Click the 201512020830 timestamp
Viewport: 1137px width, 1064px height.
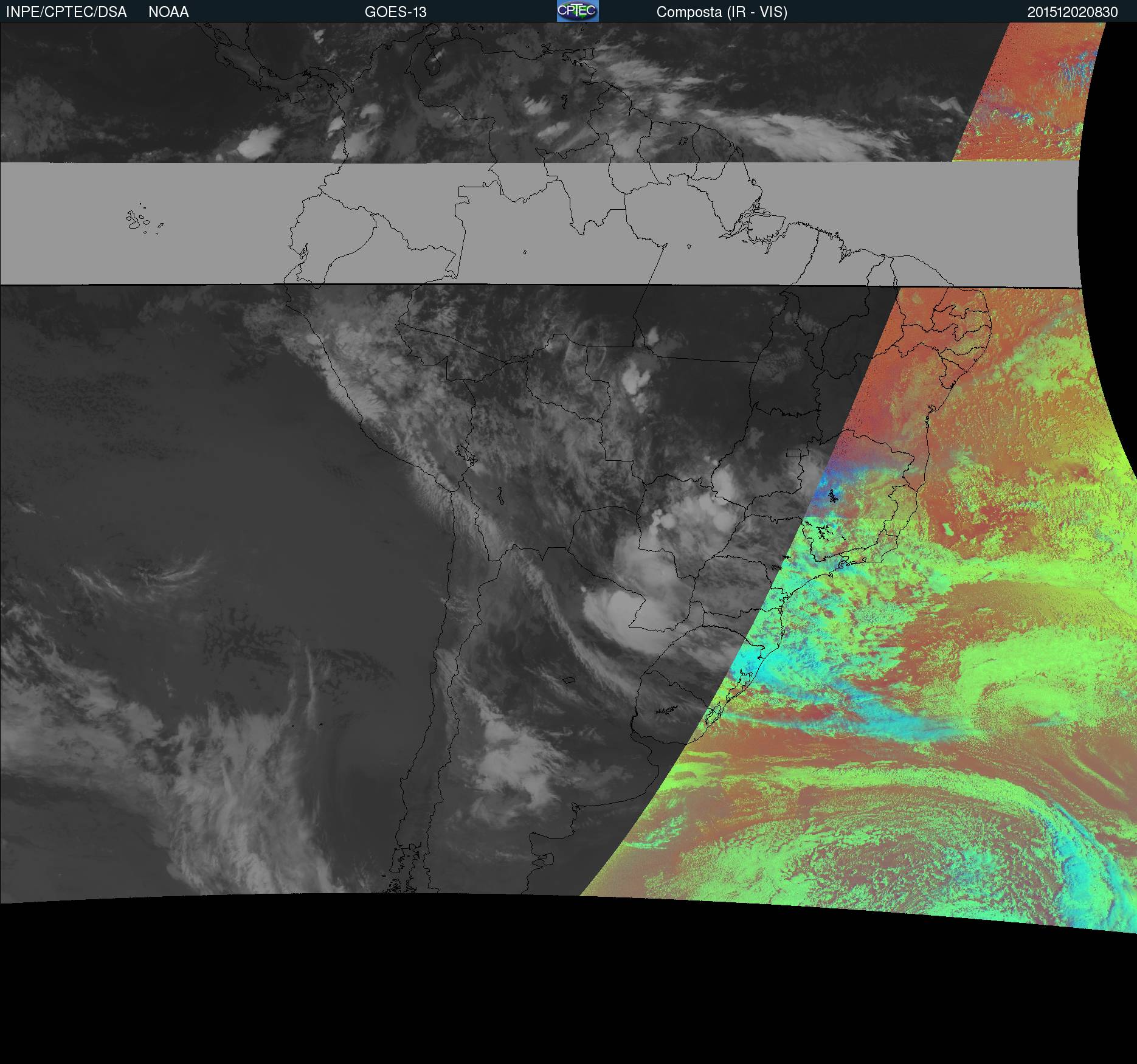(1073, 12)
